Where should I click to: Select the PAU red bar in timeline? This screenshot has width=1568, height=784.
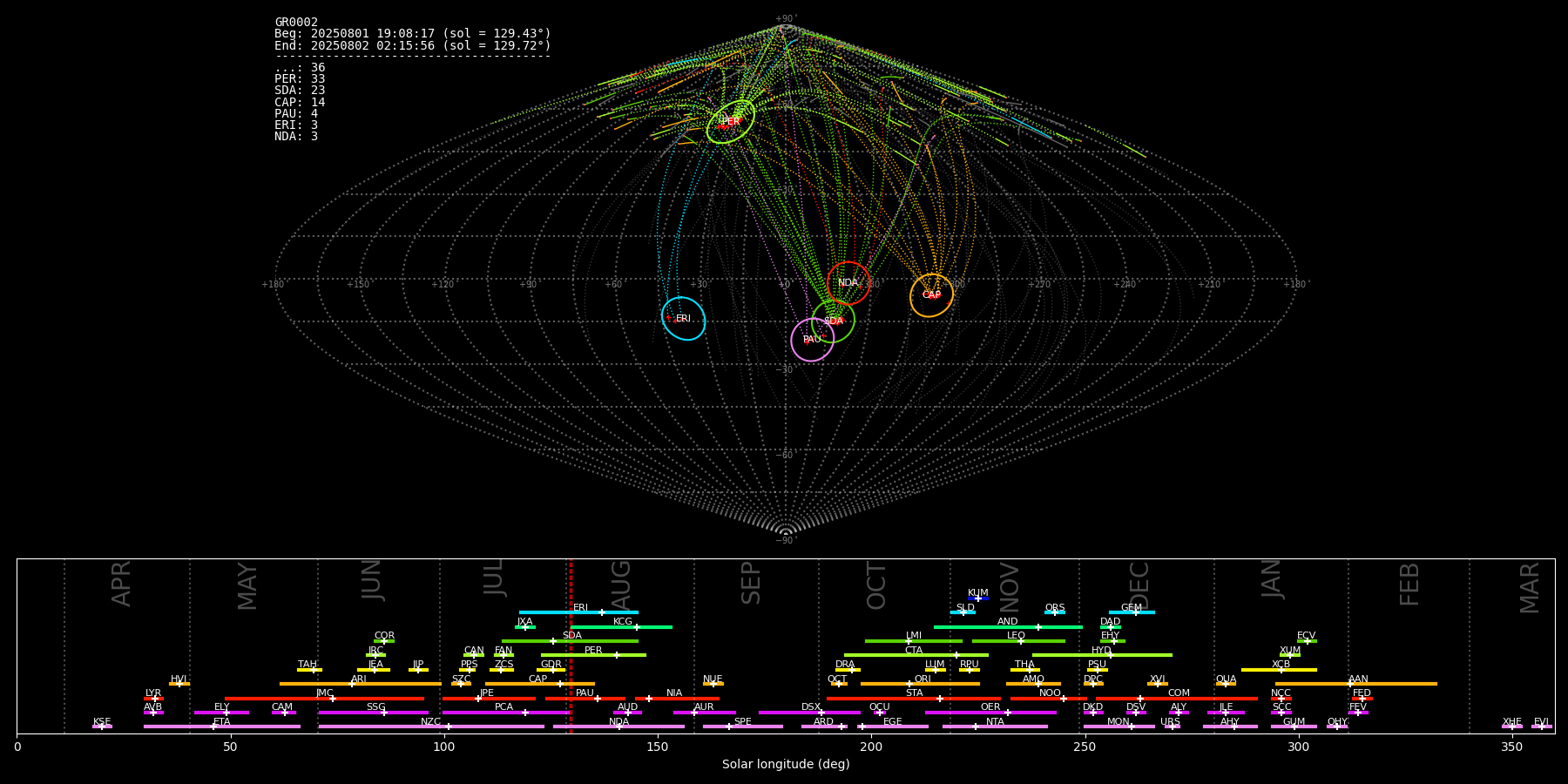point(585,699)
